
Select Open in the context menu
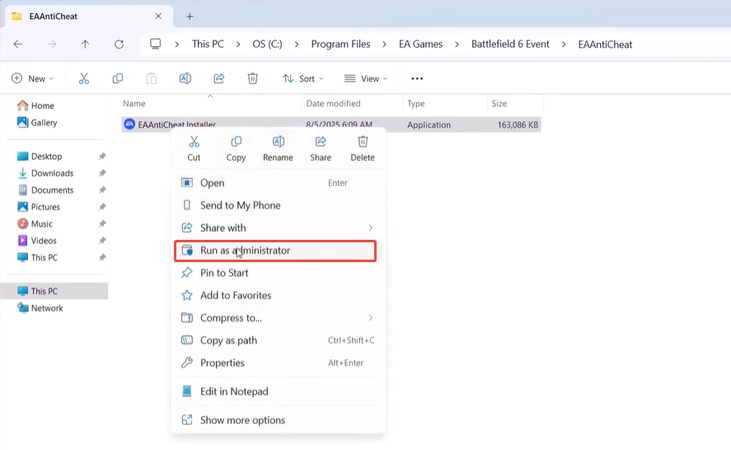(278, 183)
